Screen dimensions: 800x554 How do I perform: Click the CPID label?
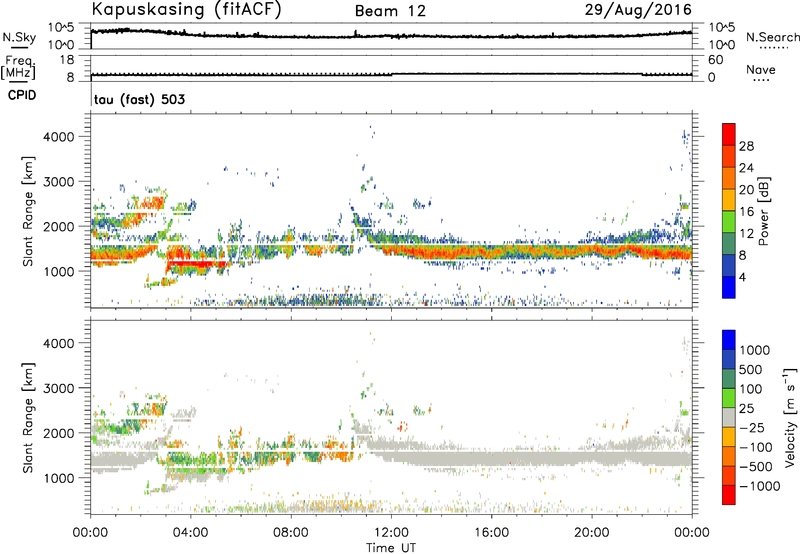click(x=22, y=95)
